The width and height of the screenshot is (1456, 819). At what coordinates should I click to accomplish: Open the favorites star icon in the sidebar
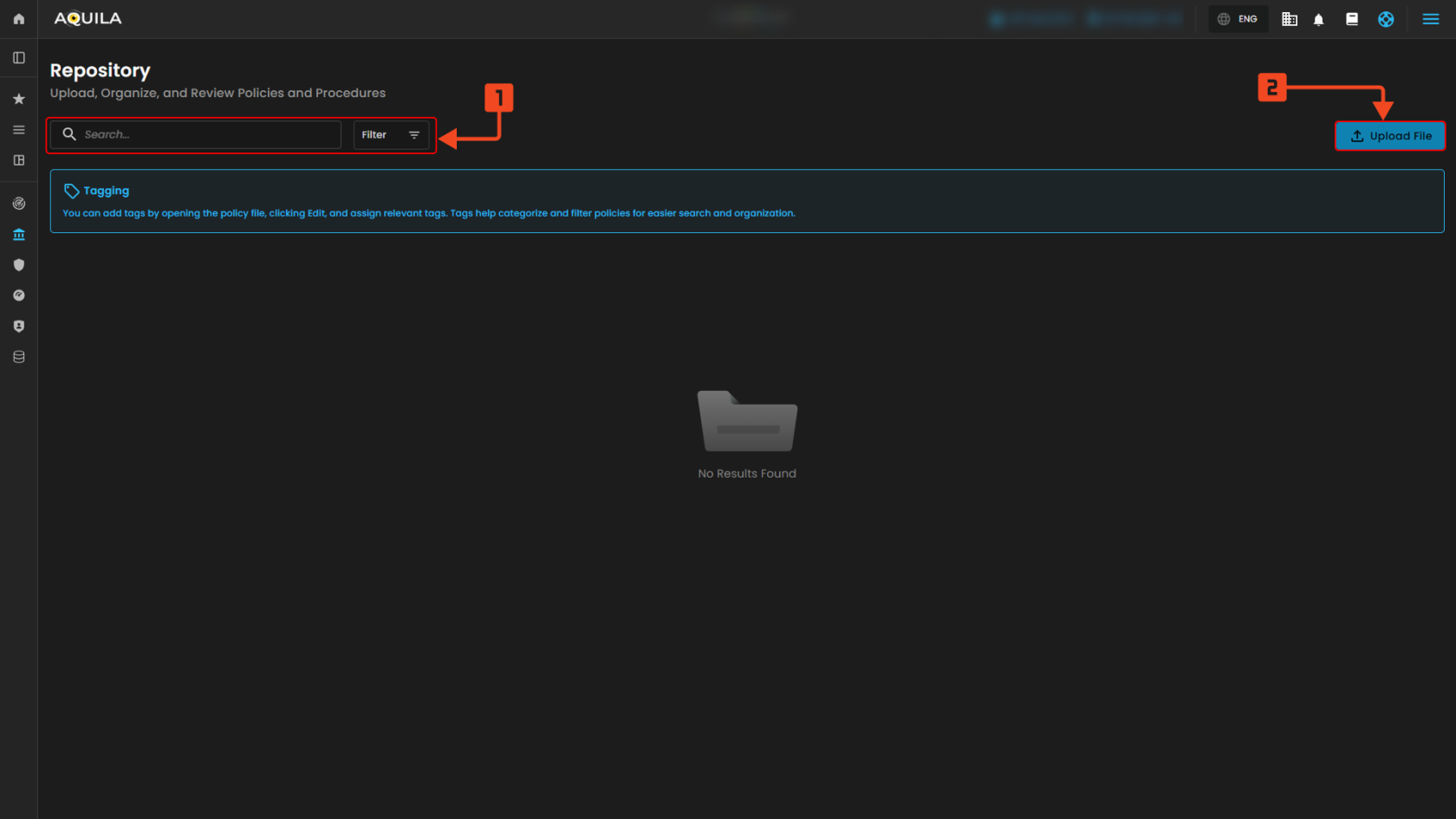pyautogui.click(x=18, y=99)
